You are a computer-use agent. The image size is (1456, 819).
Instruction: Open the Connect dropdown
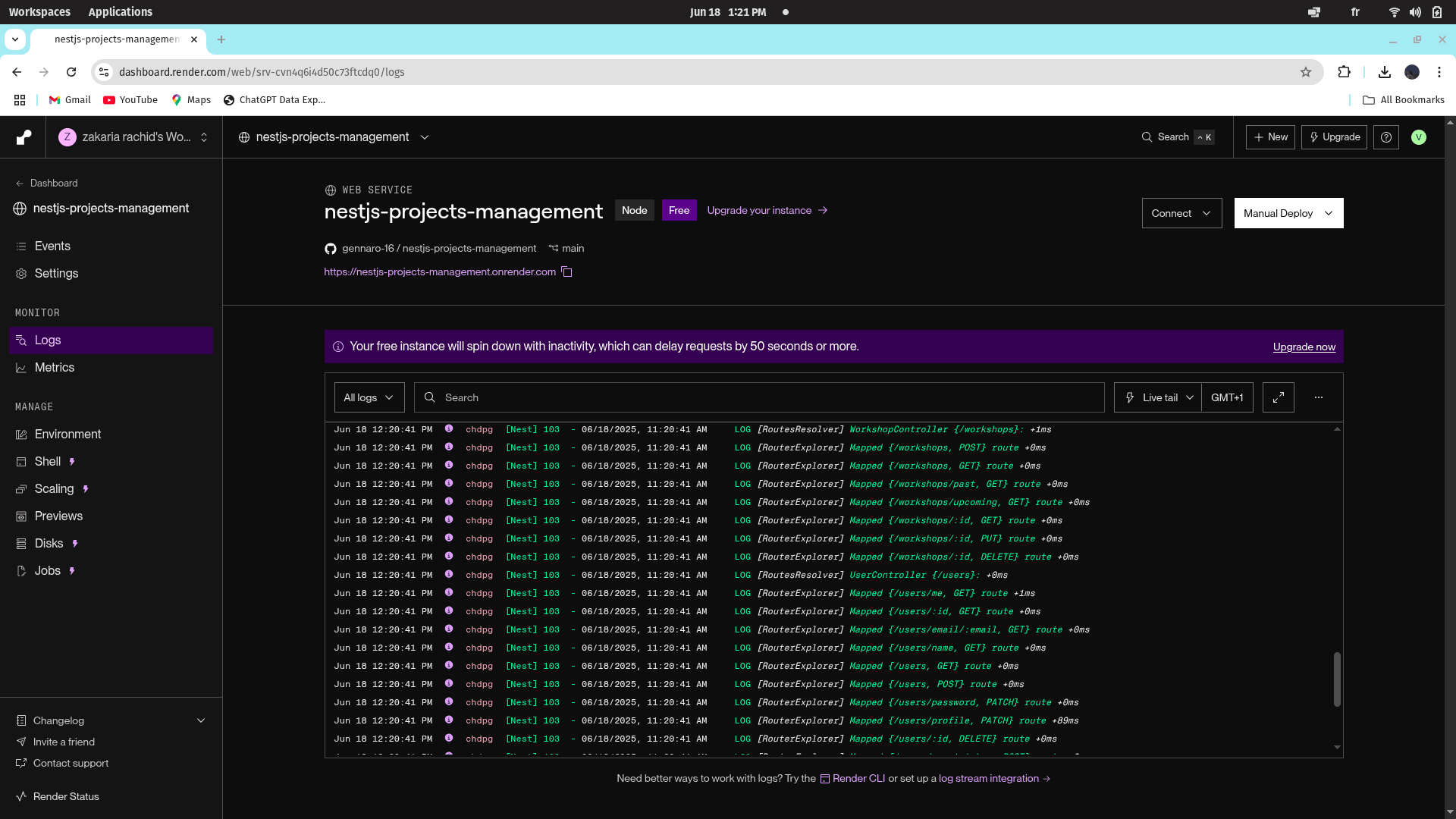point(1182,213)
